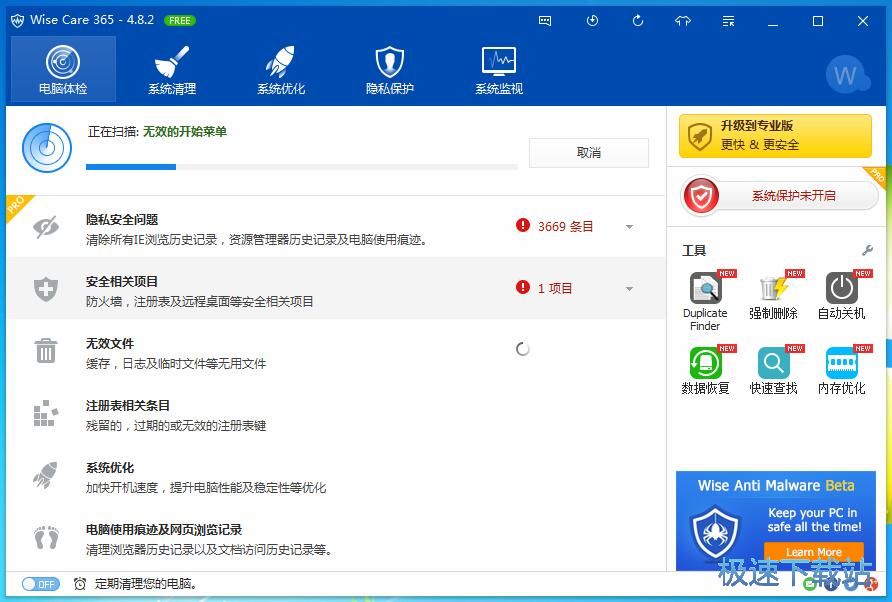892x602 pixels.
Task: Click the scan progress bar
Action: 302,167
